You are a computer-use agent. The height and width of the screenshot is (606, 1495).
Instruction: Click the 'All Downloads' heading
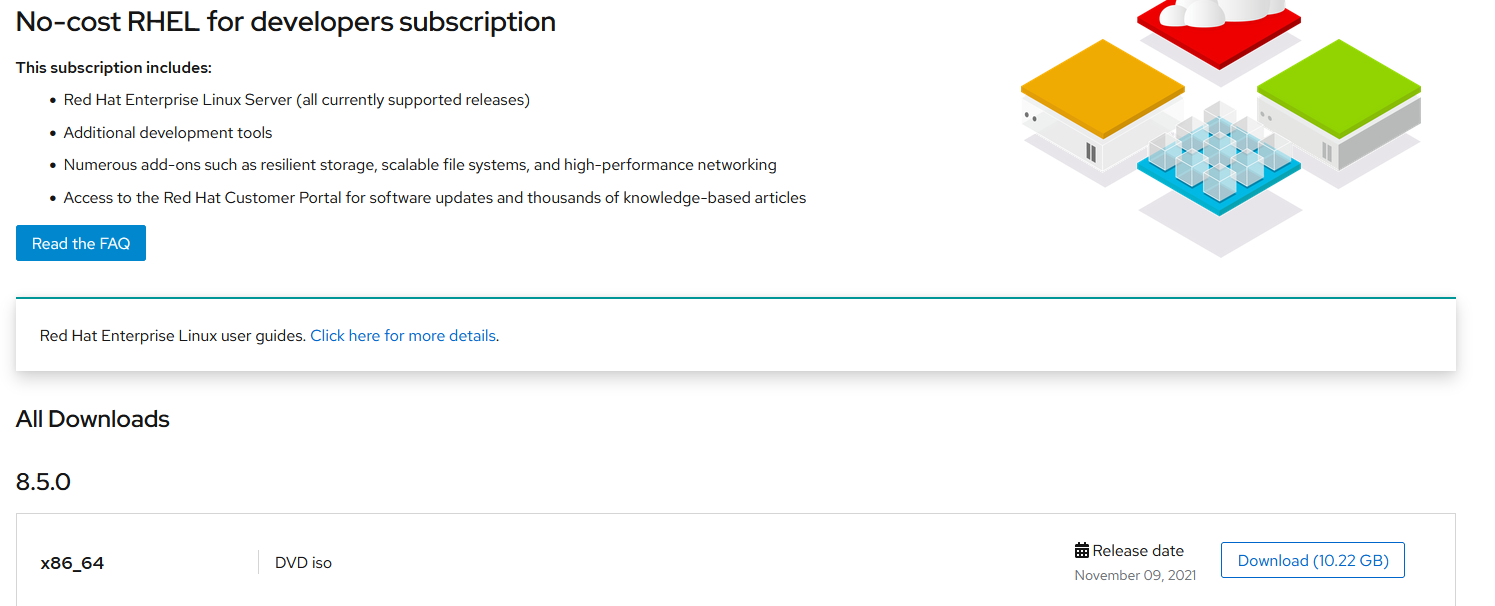click(93, 419)
